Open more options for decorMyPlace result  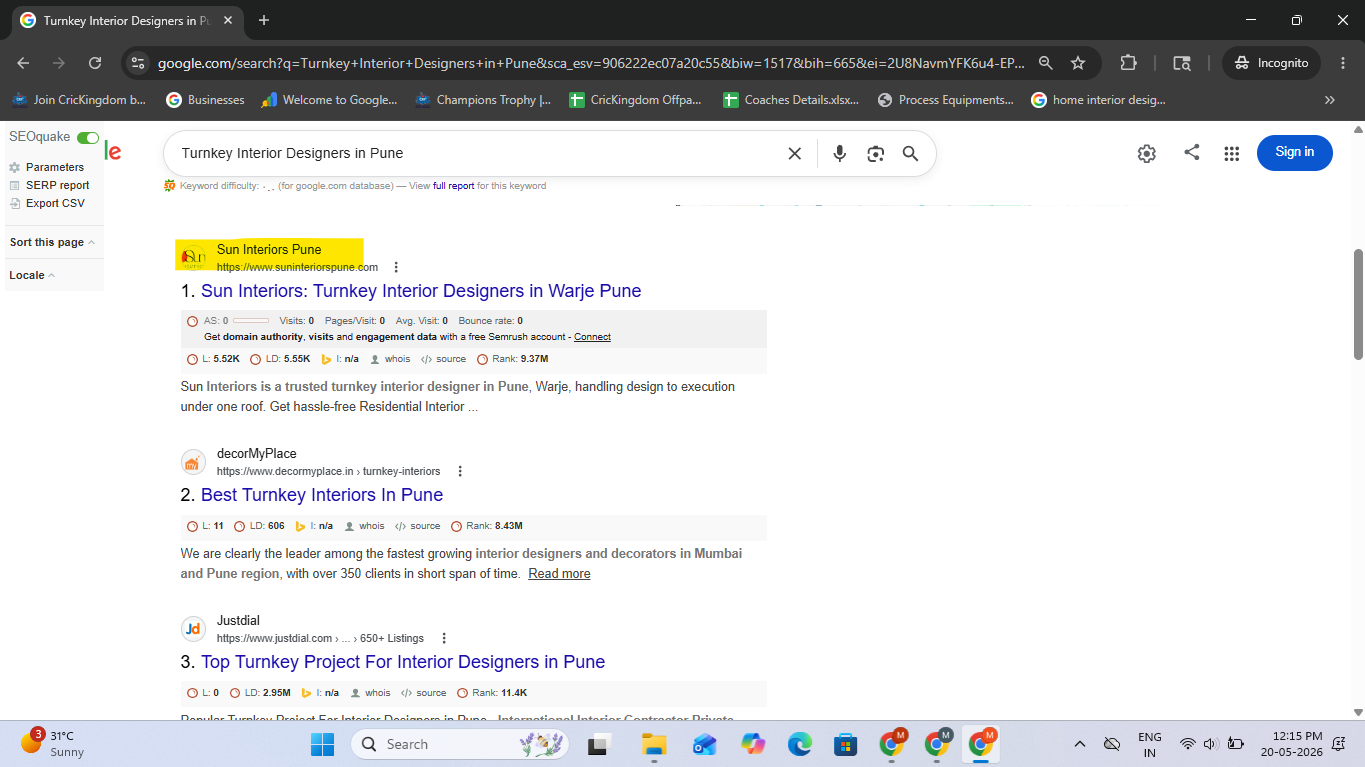460,471
